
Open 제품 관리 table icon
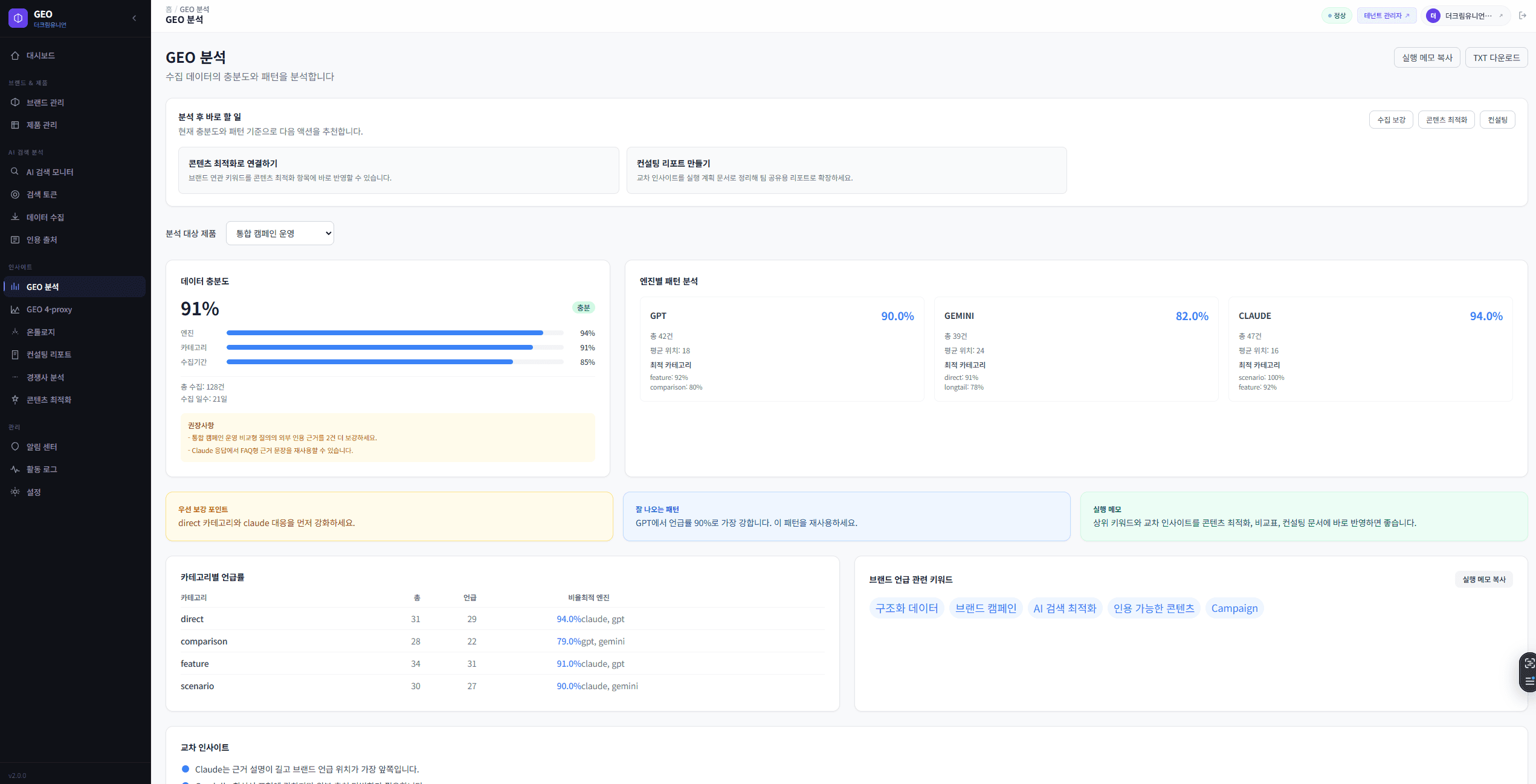(x=15, y=125)
